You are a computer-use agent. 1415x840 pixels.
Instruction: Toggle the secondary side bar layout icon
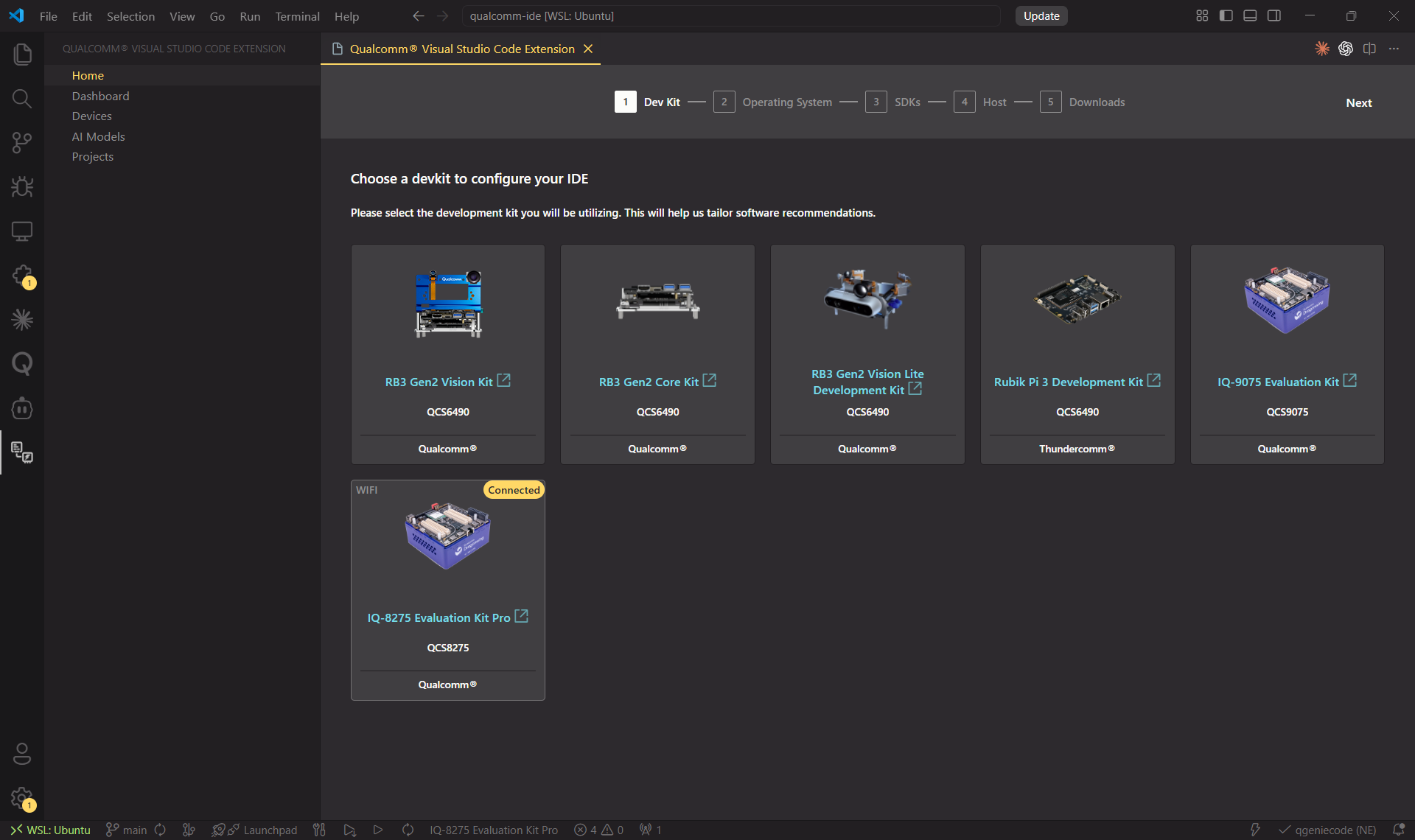tap(1274, 15)
